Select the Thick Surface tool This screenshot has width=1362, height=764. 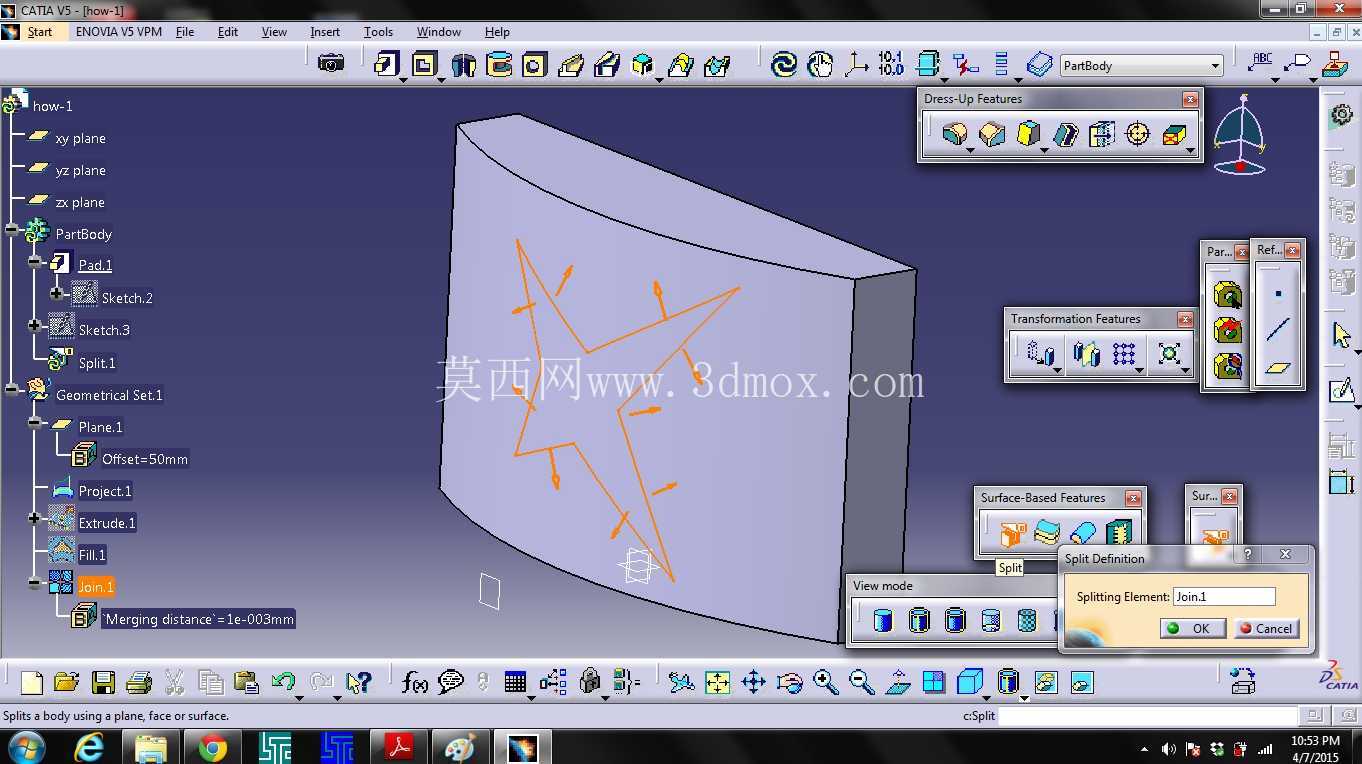[x=1047, y=533]
